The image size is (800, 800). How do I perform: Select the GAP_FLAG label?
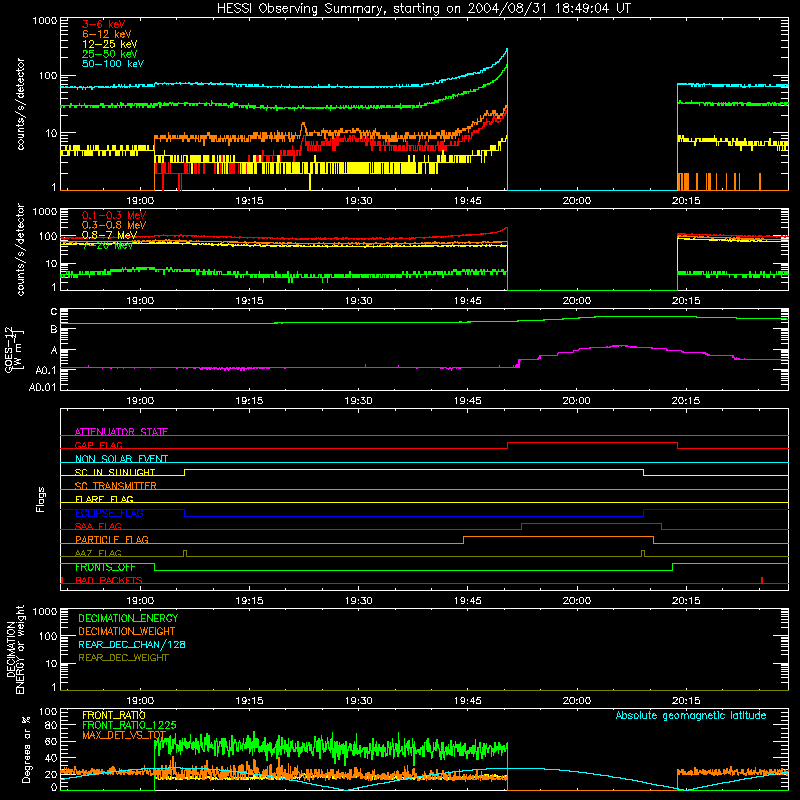click(x=98, y=445)
